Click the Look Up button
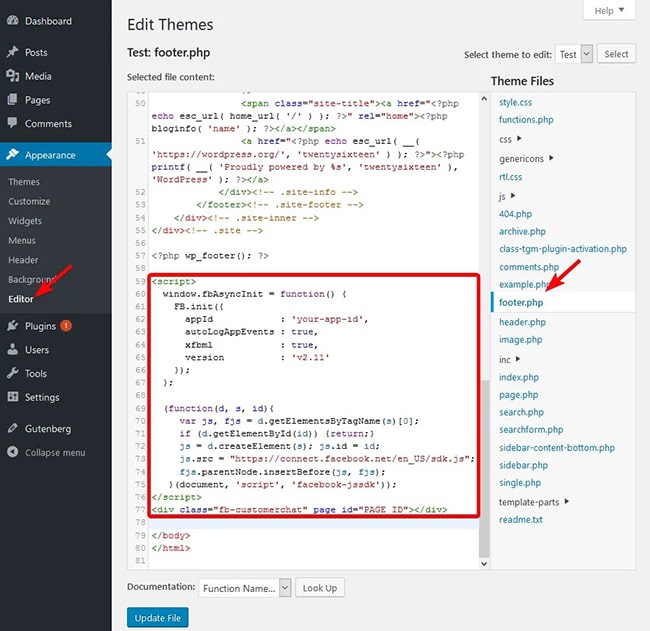The height and width of the screenshot is (631, 650). tap(320, 588)
